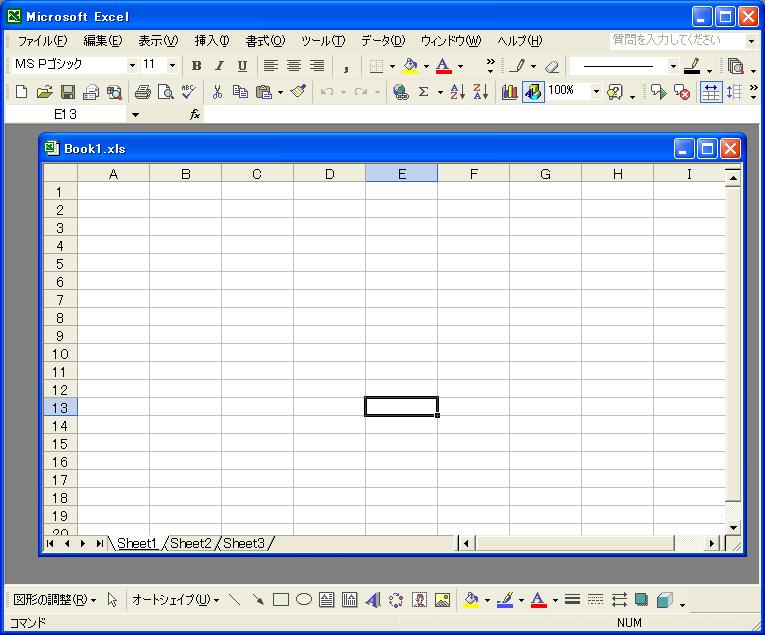
Task: Insert WordArt from drawing toolbar
Action: (x=373, y=599)
